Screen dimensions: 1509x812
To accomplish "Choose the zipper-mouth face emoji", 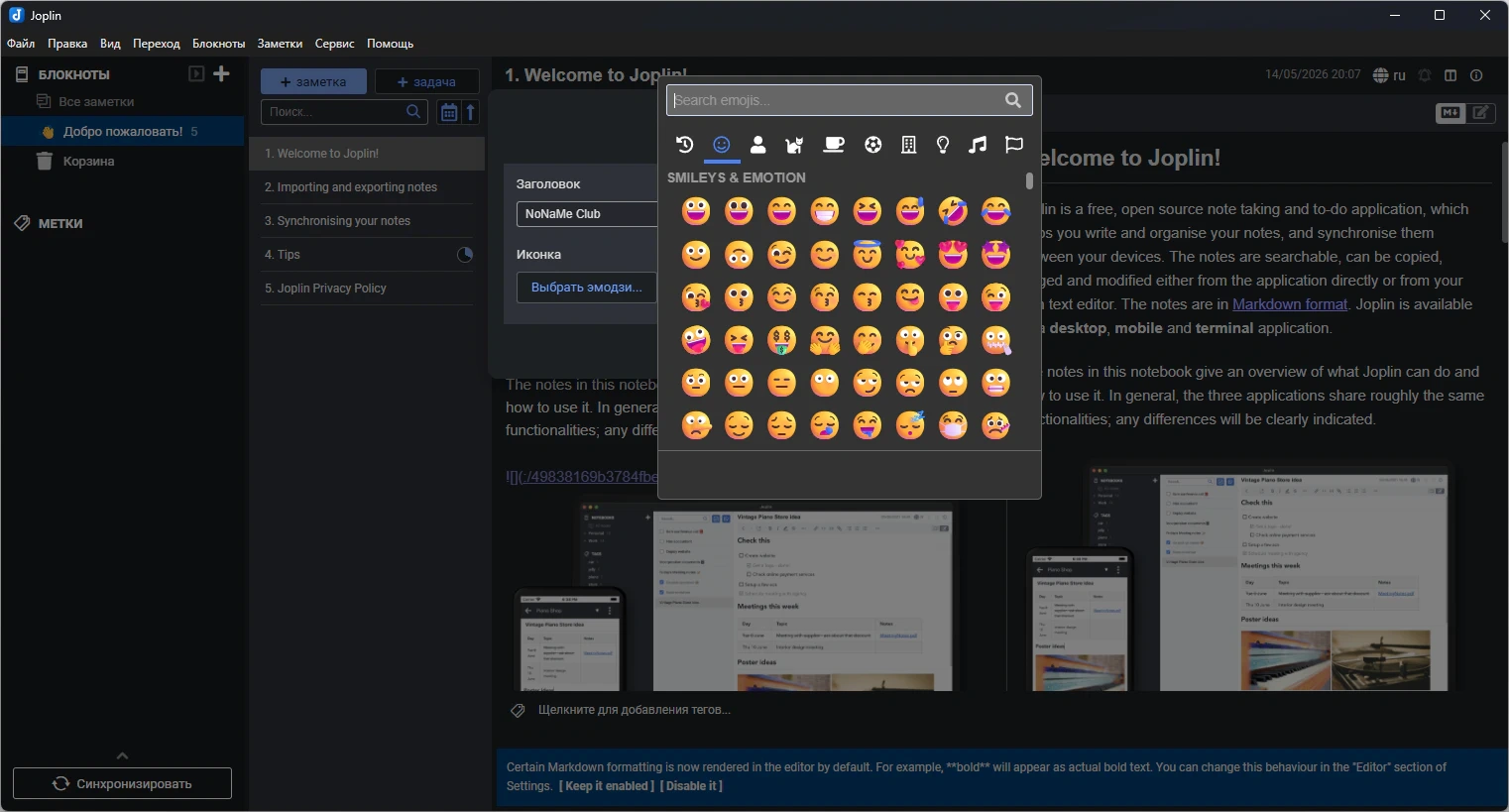I will (995, 340).
